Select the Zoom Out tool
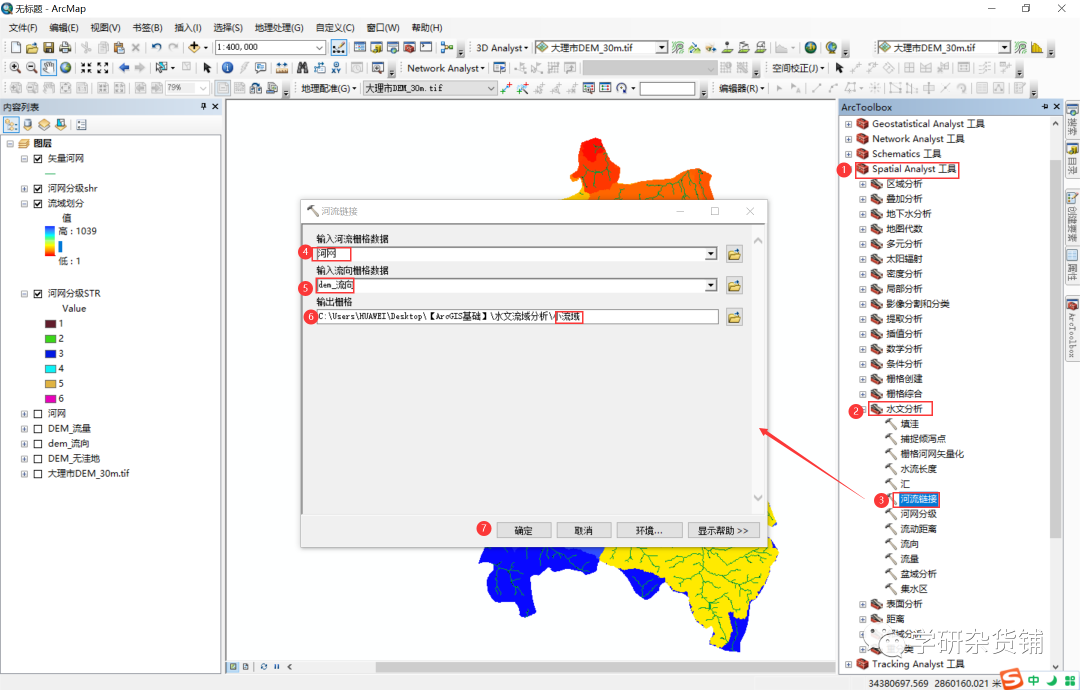1080x690 pixels. [x=32, y=67]
